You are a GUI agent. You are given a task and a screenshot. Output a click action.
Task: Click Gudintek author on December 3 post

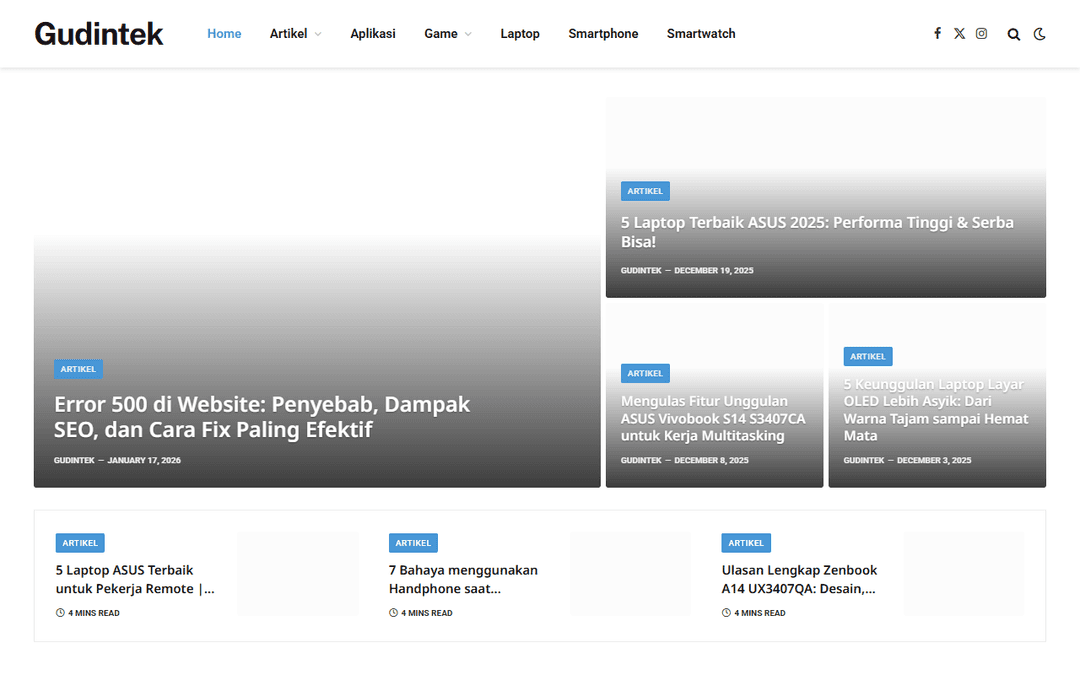tap(864, 460)
